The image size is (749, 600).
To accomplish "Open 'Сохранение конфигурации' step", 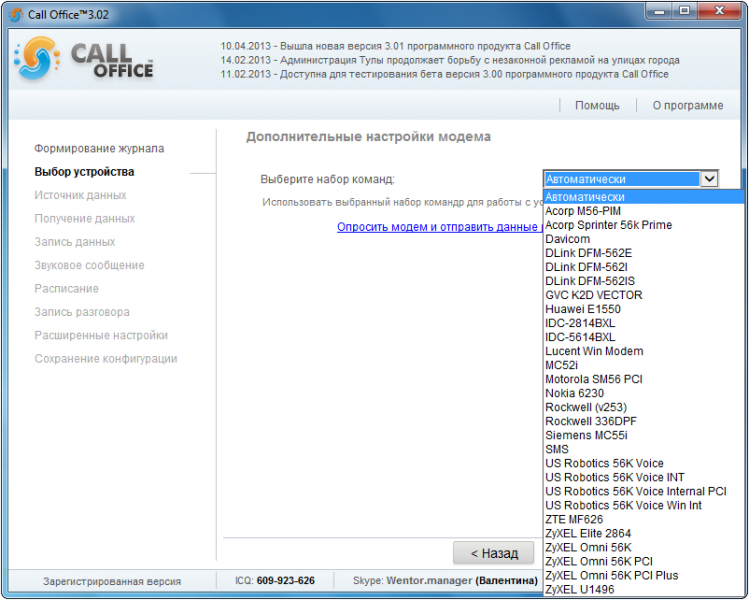I will tap(106, 359).
